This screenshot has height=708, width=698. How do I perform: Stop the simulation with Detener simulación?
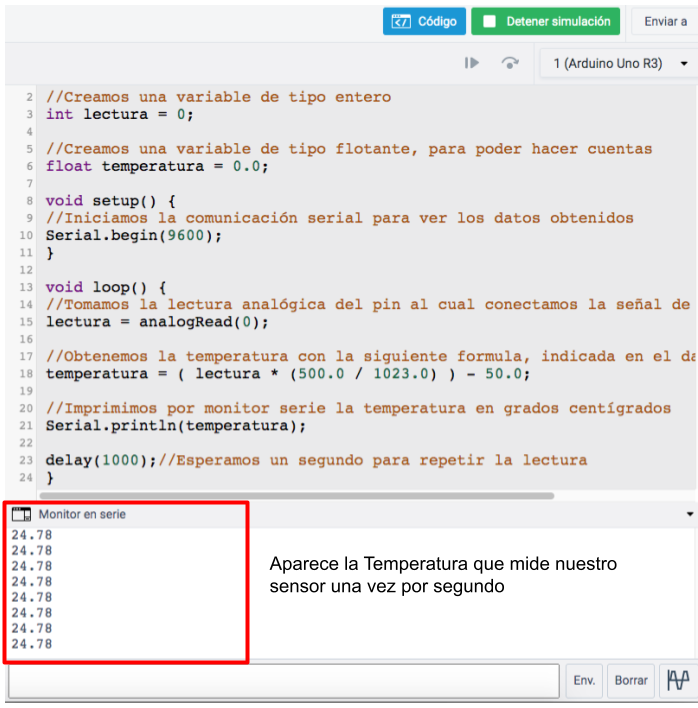pos(545,21)
